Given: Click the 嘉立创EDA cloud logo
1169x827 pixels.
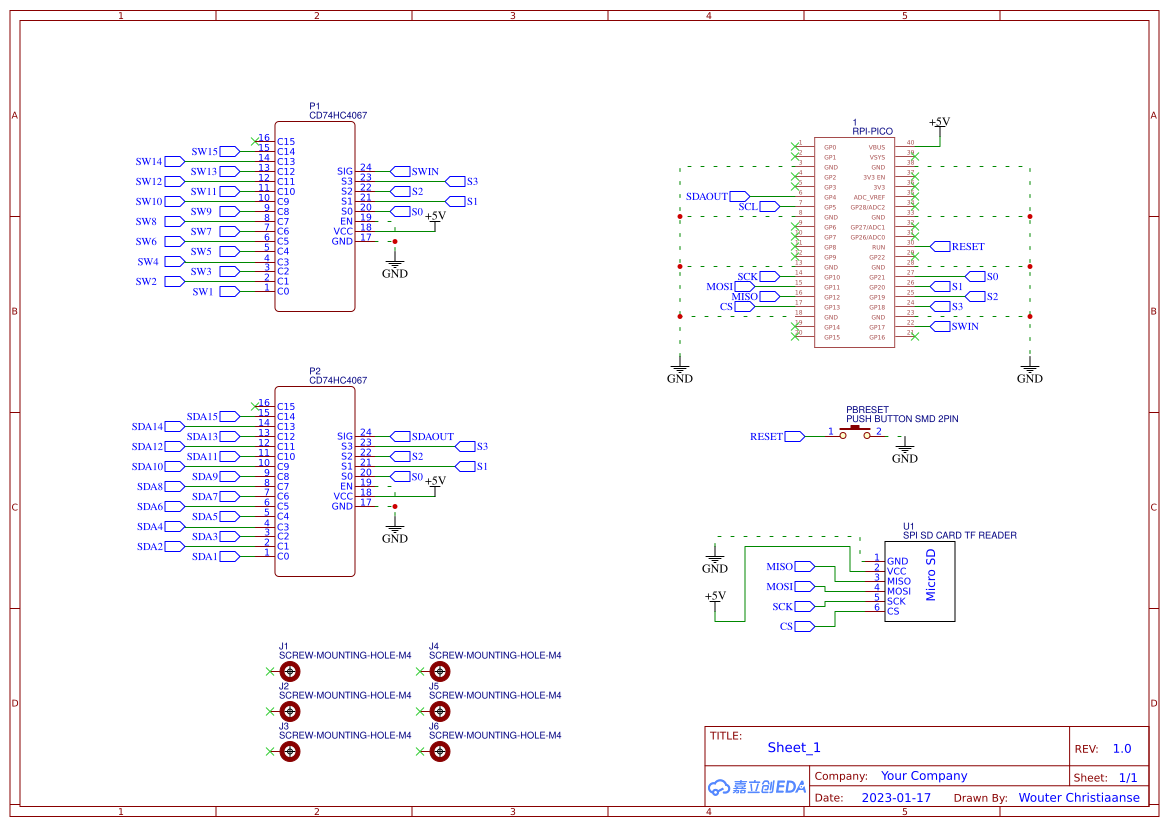Looking at the screenshot, I should click(x=755, y=787).
